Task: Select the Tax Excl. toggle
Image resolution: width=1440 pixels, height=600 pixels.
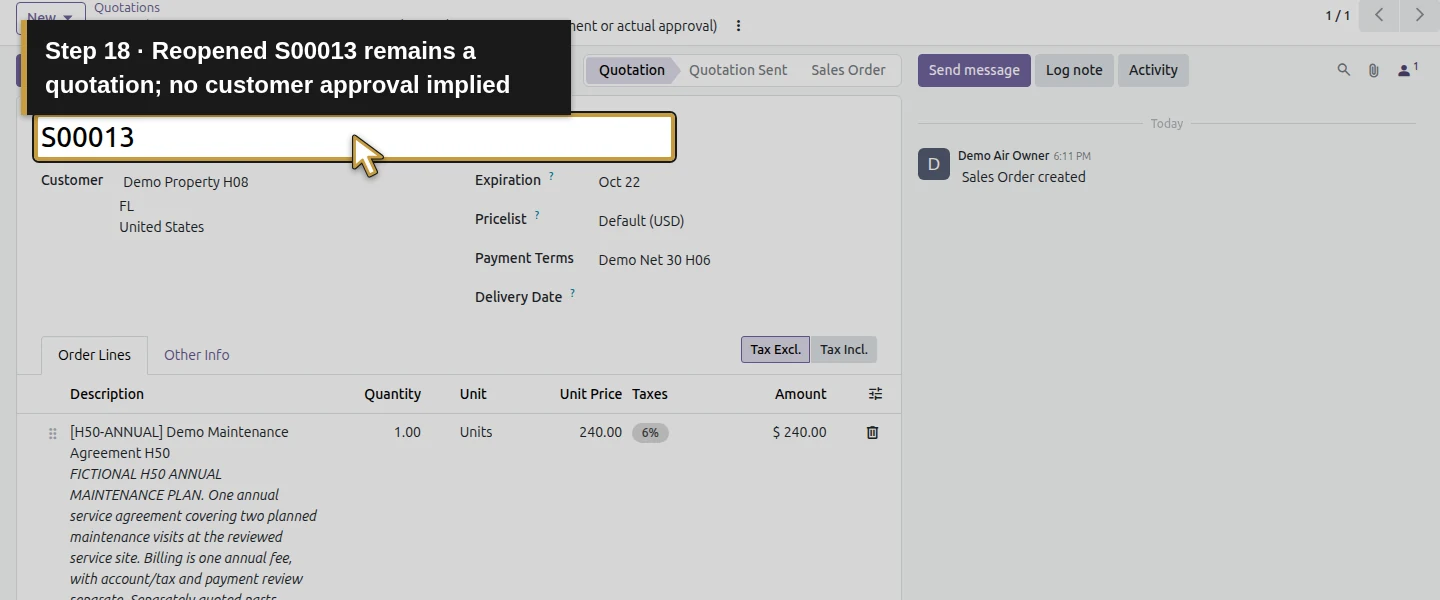Action: 775,349
